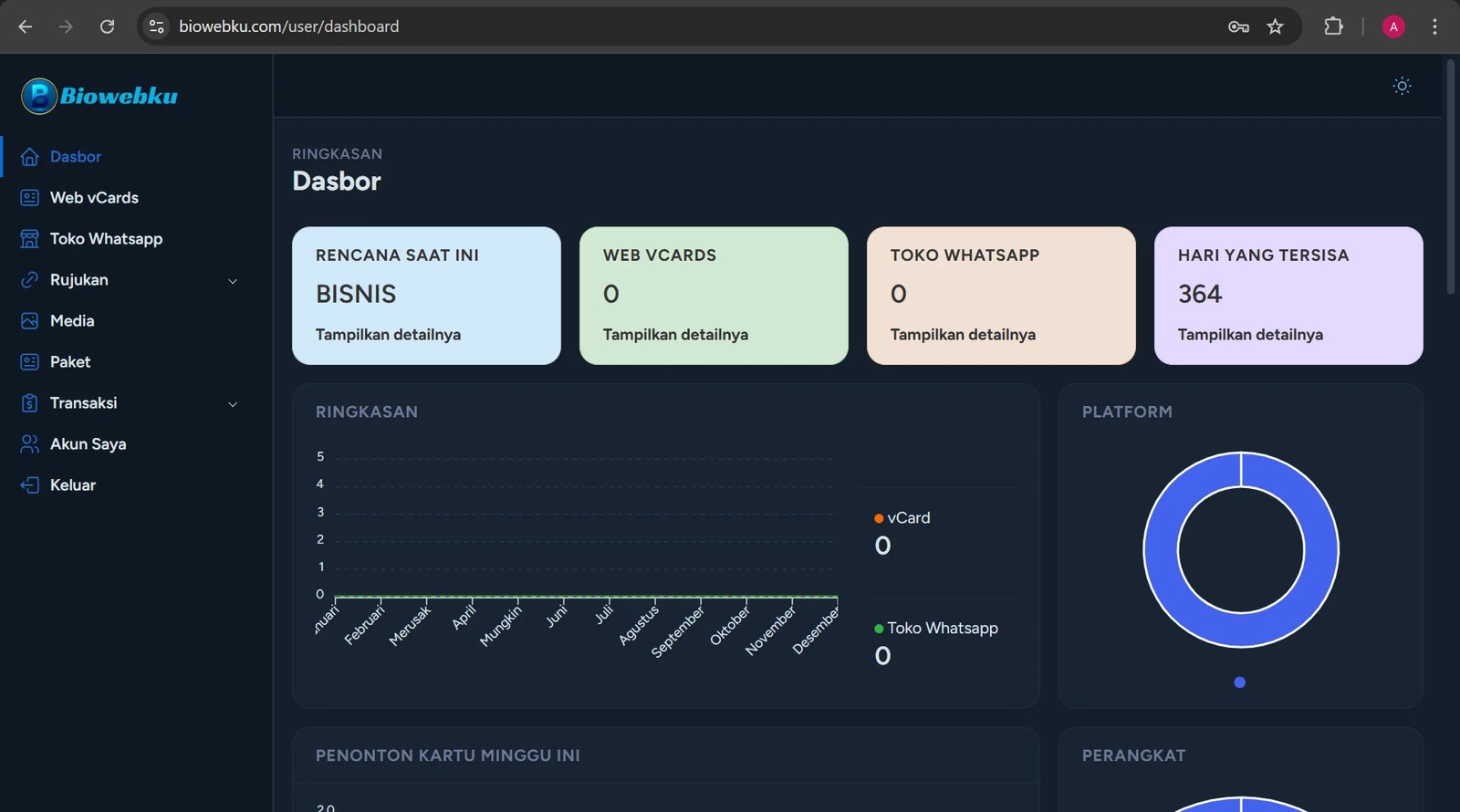
Task: Show details for Rencana Saat Ini card
Action: tap(388, 335)
